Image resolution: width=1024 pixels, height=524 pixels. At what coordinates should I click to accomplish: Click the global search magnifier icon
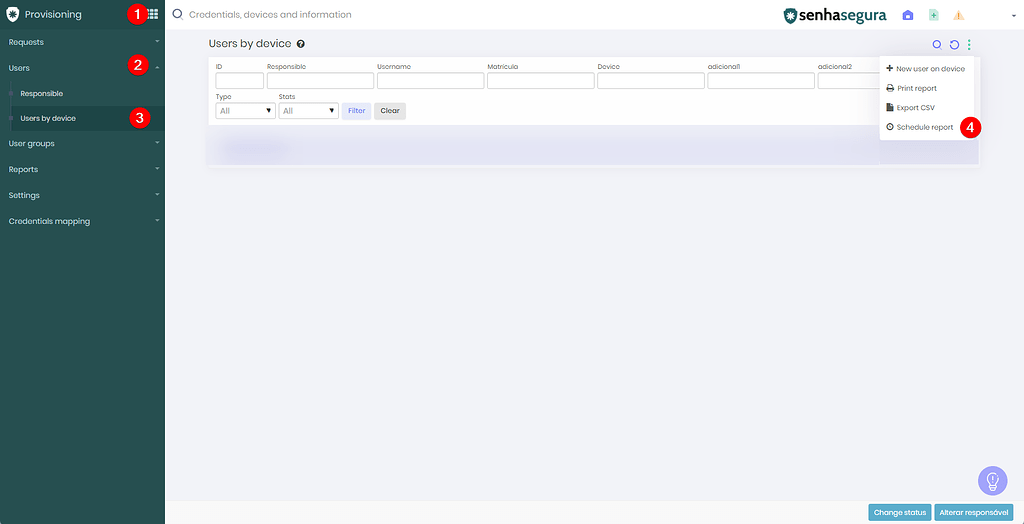coord(177,14)
